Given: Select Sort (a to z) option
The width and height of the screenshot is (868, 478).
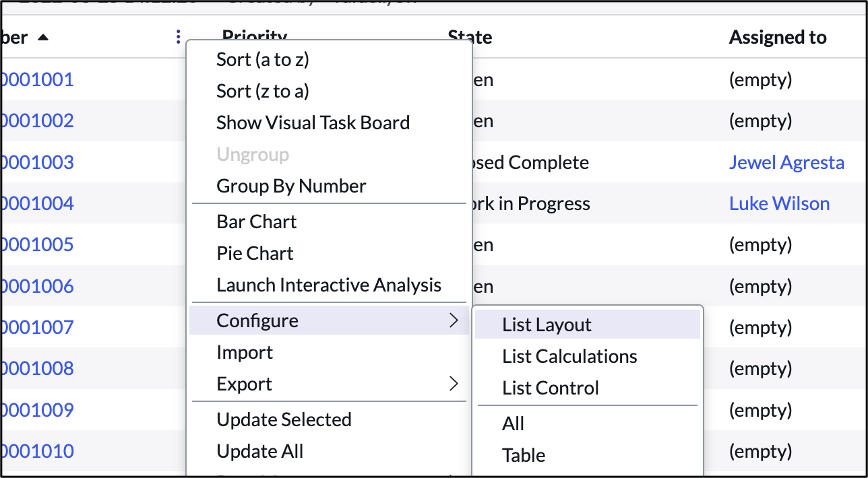Looking at the screenshot, I should [262, 59].
